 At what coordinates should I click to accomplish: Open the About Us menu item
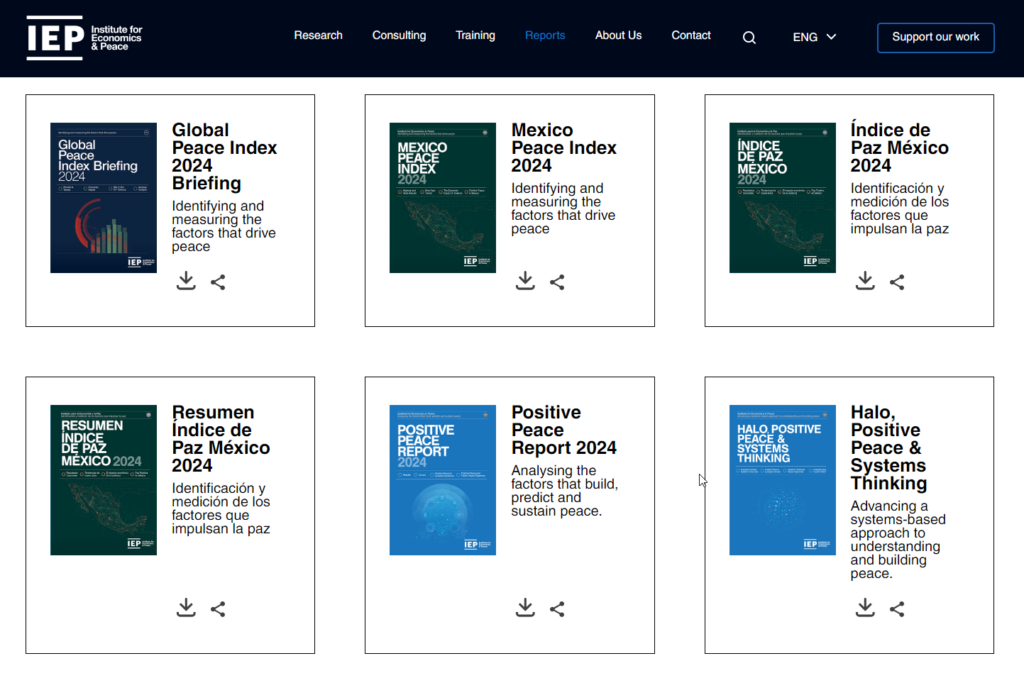618,35
